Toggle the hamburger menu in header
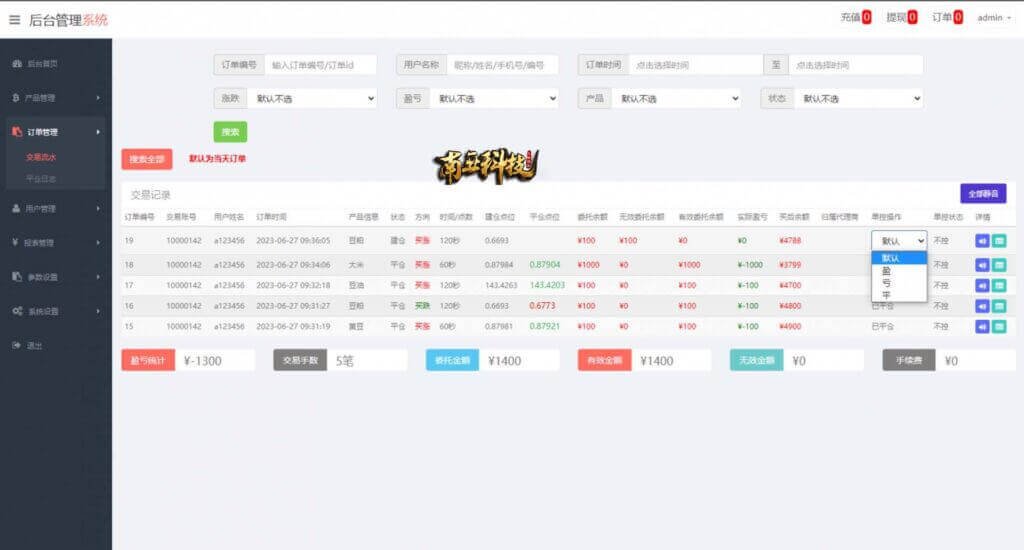This screenshot has width=1024, height=550. click(x=14, y=19)
